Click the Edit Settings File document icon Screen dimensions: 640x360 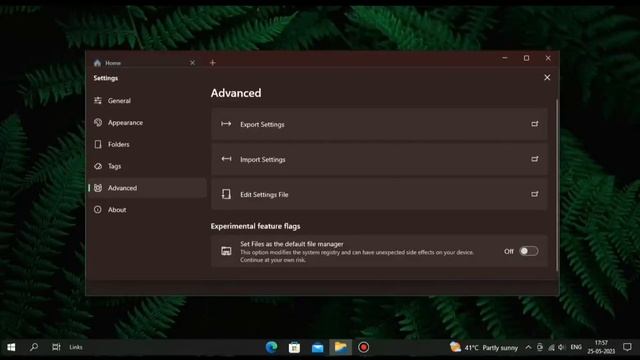226,194
